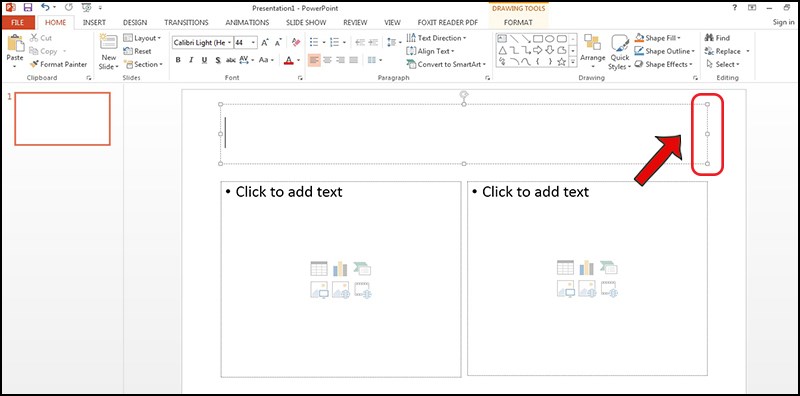The width and height of the screenshot is (800, 396).
Task: Decrease the font size
Action: (x=278, y=43)
